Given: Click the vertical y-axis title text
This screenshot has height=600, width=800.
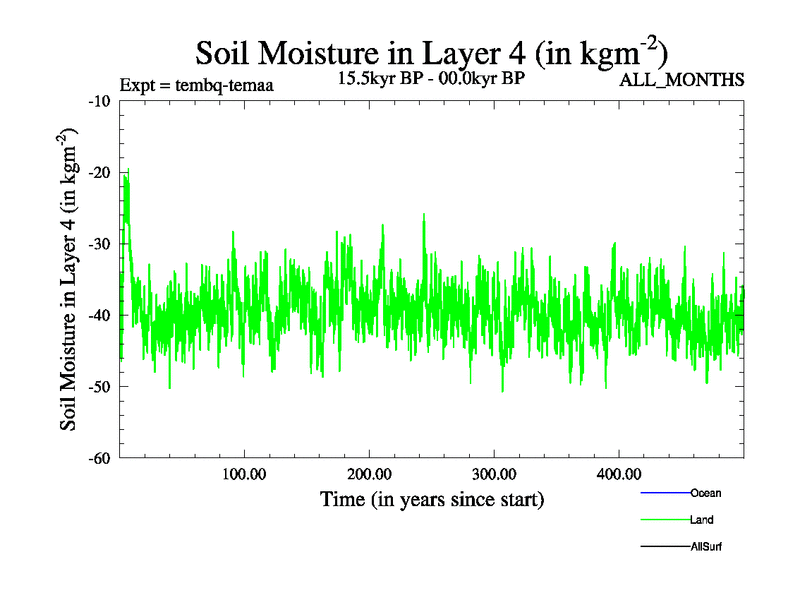Looking at the screenshot, I should point(71,280).
